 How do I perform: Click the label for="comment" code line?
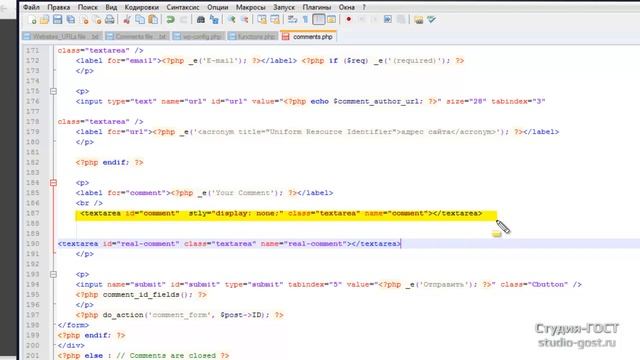click(x=204, y=193)
